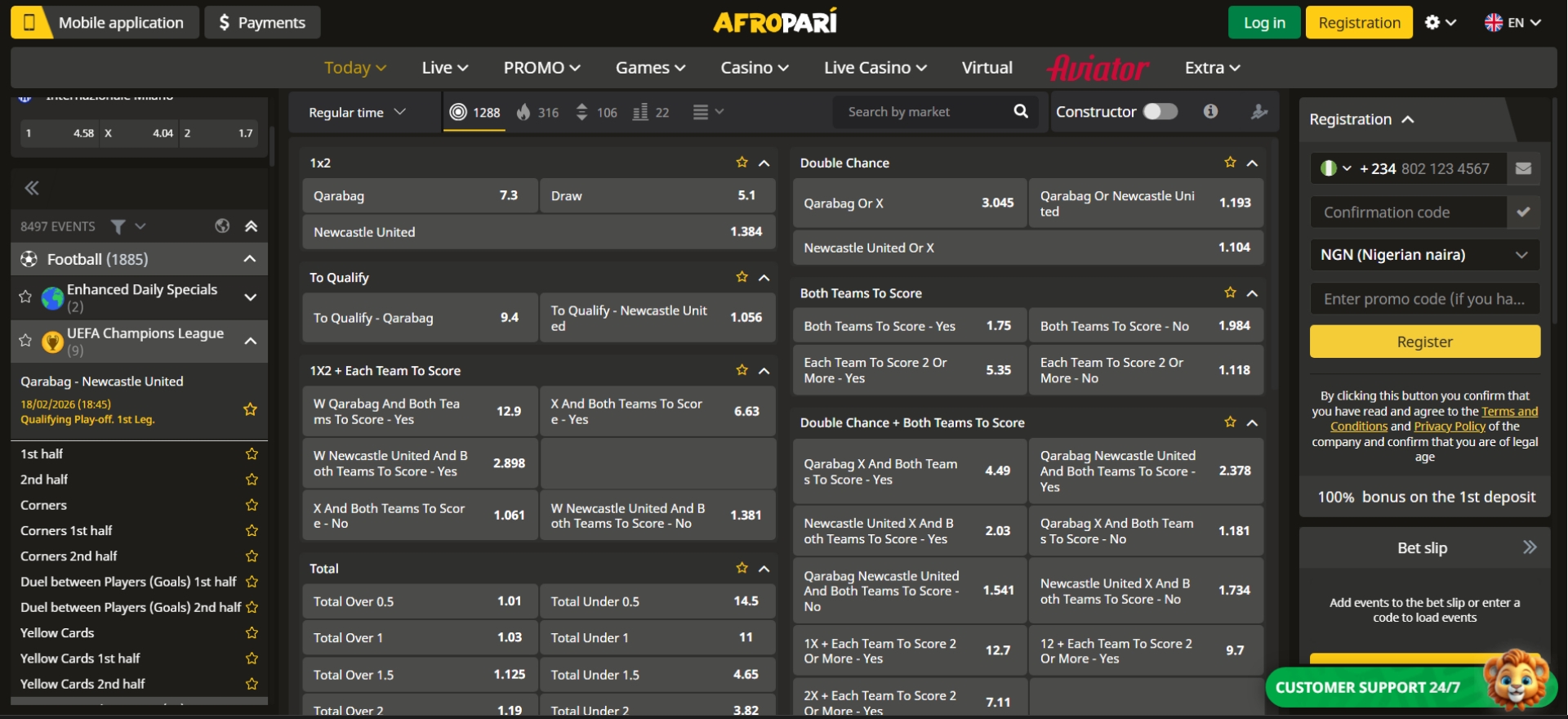Expand bet slip double arrow icon
Screen dimensions: 1568x719
coord(1530,547)
